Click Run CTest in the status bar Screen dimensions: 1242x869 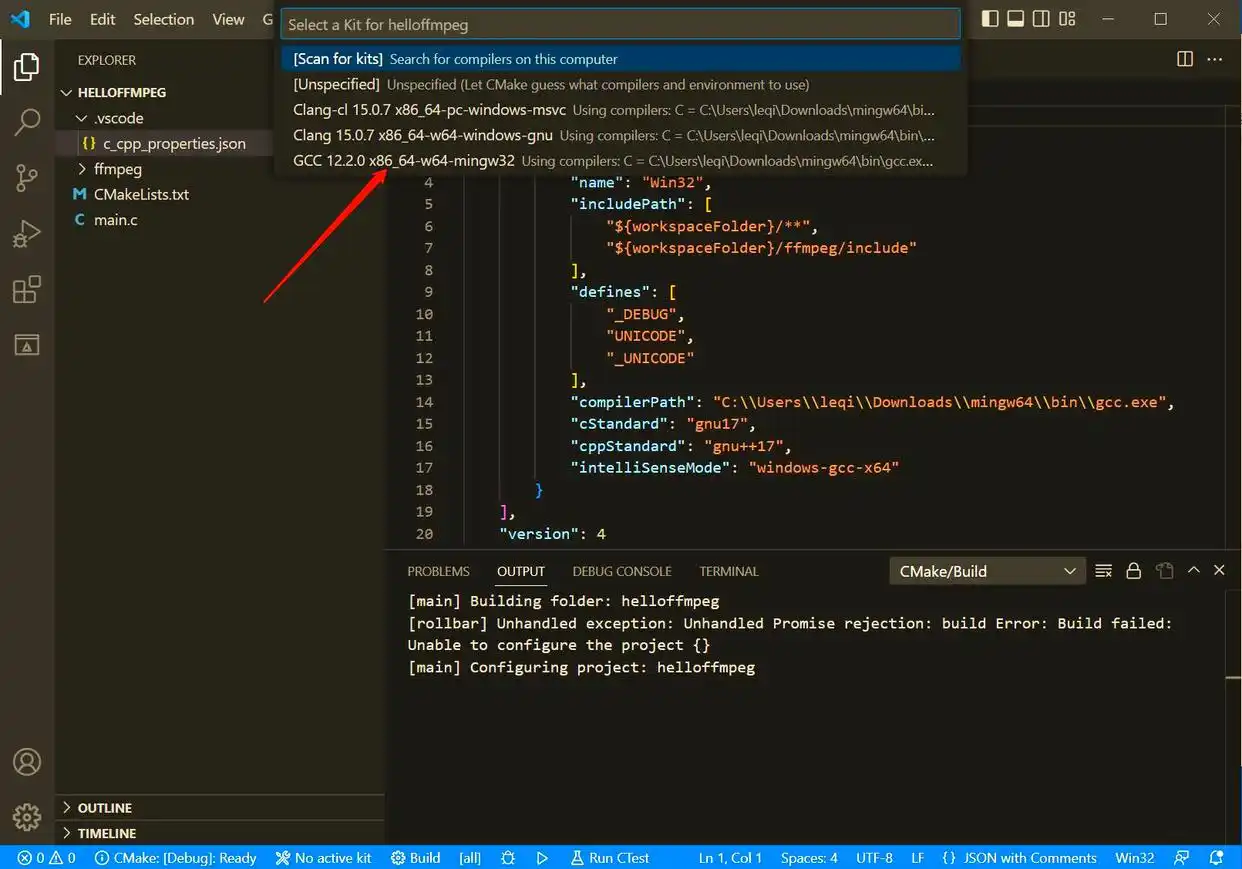point(609,858)
